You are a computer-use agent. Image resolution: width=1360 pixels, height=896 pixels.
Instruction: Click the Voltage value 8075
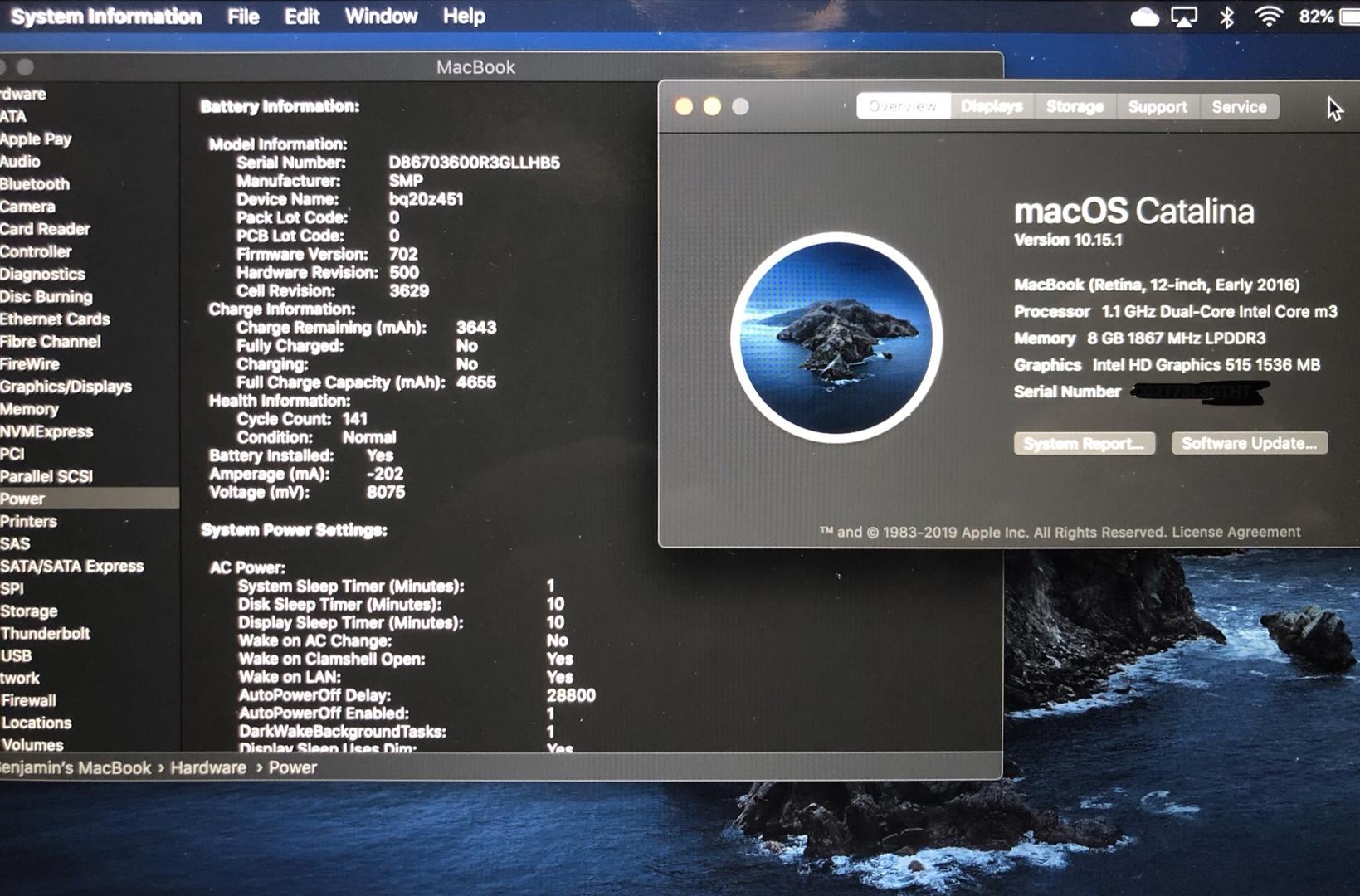[x=386, y=492]
